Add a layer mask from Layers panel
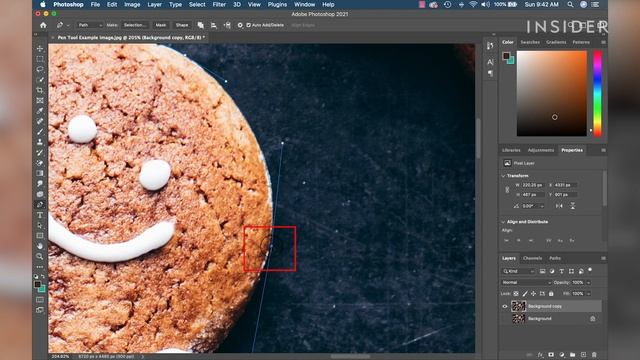Viewport: 640px width, 360px height. 551,355
